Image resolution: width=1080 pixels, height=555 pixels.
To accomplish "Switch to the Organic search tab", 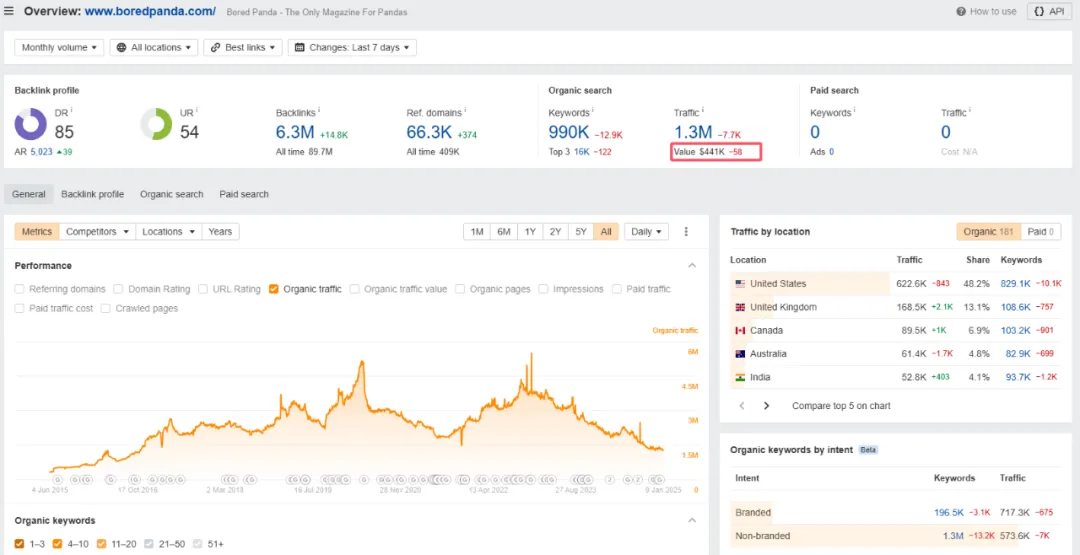I will [172, 194].
